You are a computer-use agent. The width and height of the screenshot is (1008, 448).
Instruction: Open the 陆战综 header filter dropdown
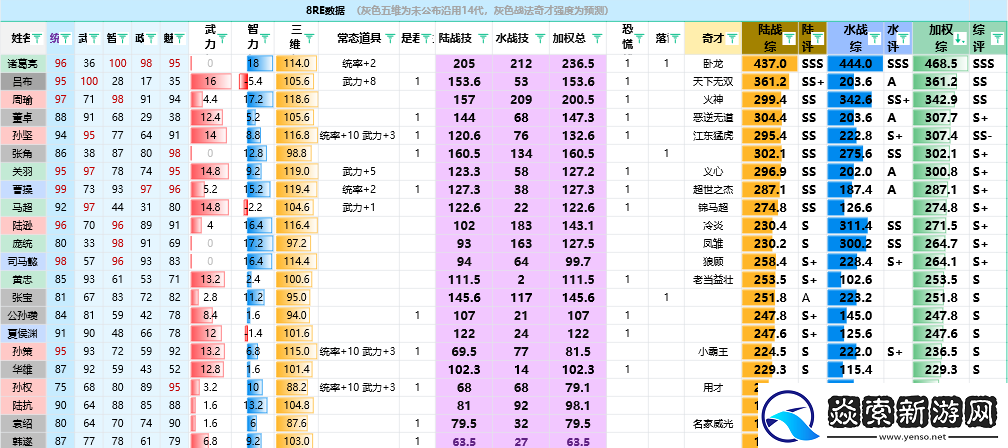pyautogui.click(x=789, y=39)
